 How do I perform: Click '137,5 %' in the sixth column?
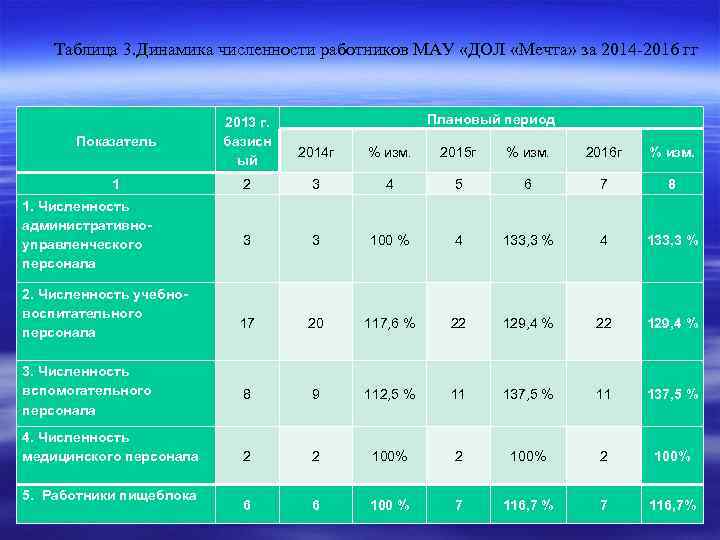click(528, 394)
